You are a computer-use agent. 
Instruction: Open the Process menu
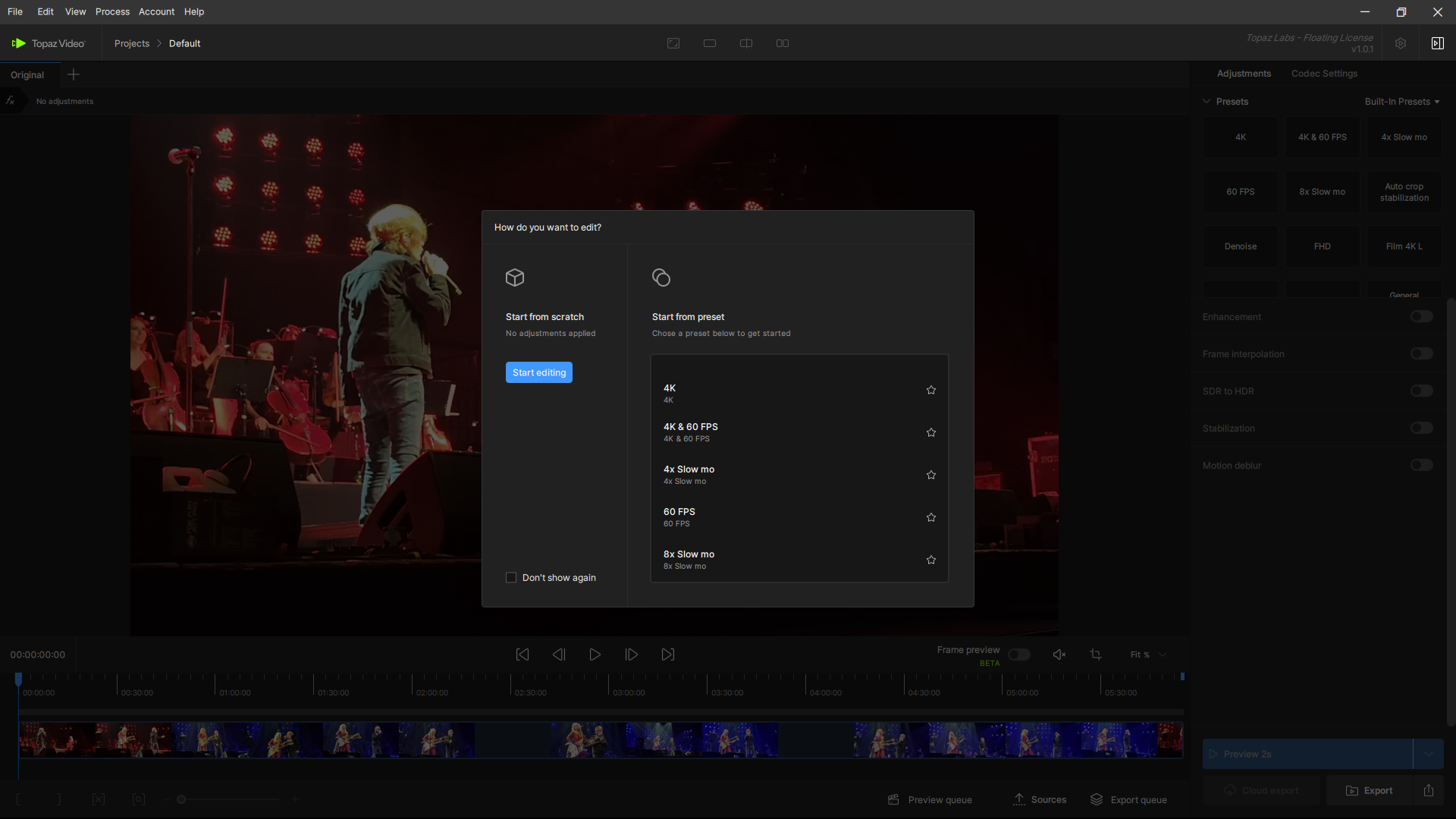(112, 11)
